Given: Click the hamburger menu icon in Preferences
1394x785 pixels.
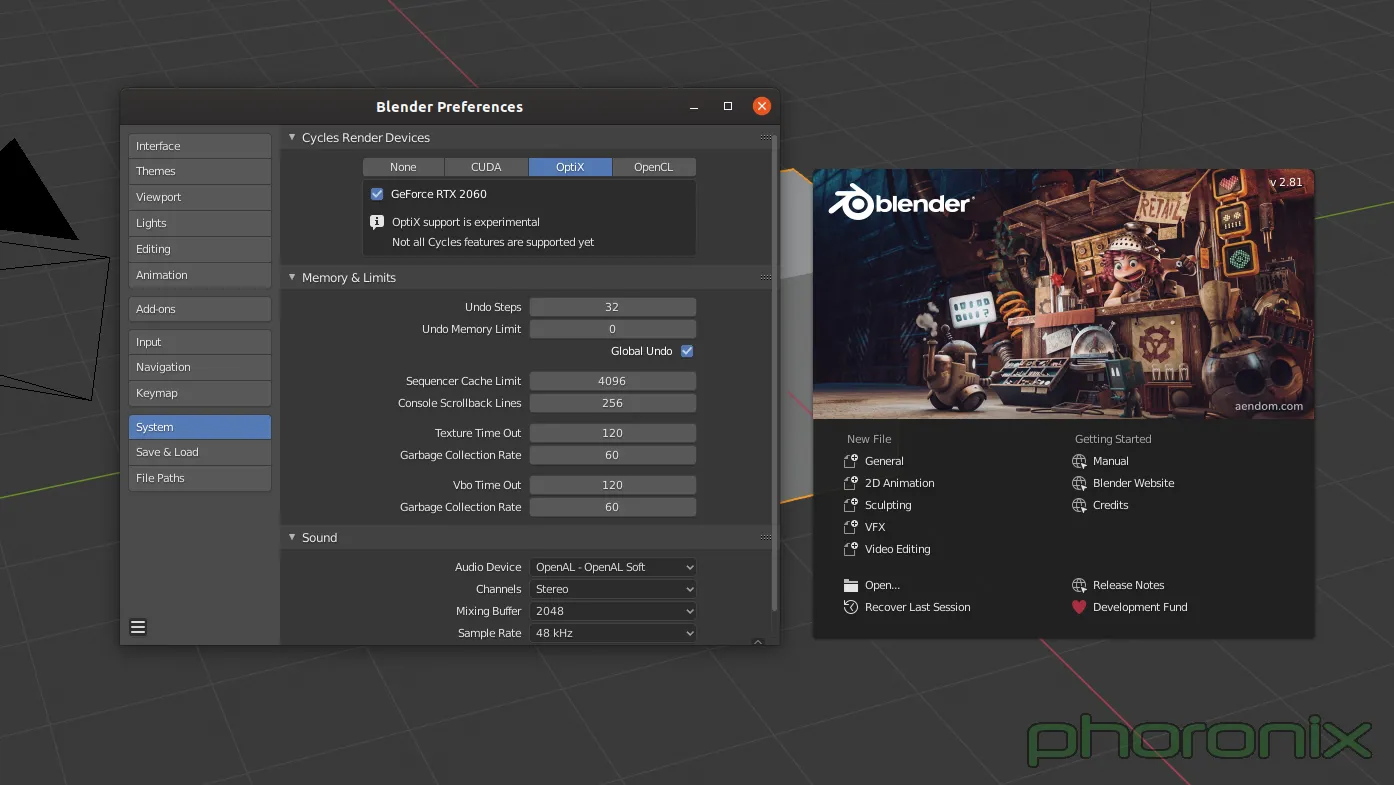Looking at the screenshot, I should (138, 627).
